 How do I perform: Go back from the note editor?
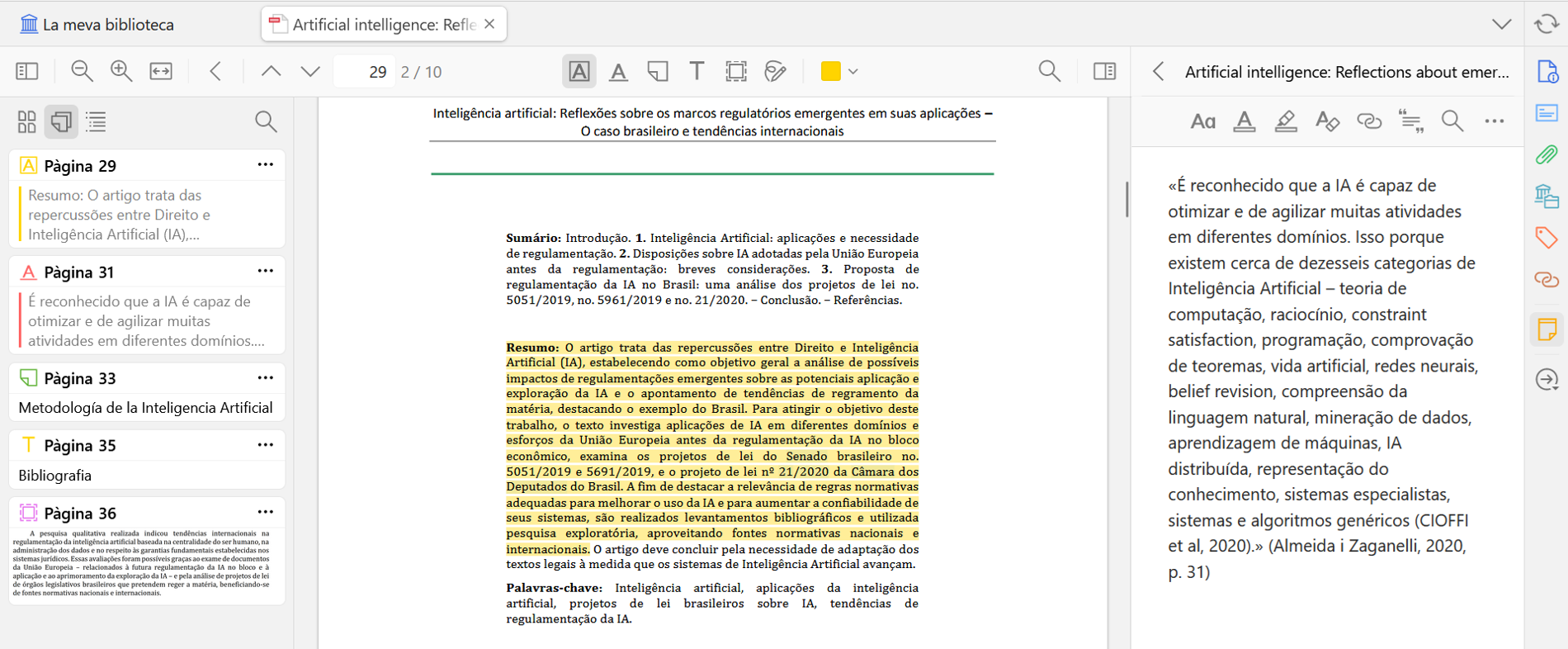[x=1159, y=72]
